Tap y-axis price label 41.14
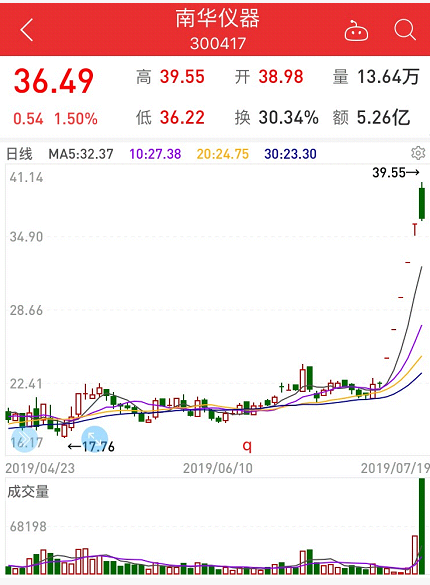 [26, 178]
